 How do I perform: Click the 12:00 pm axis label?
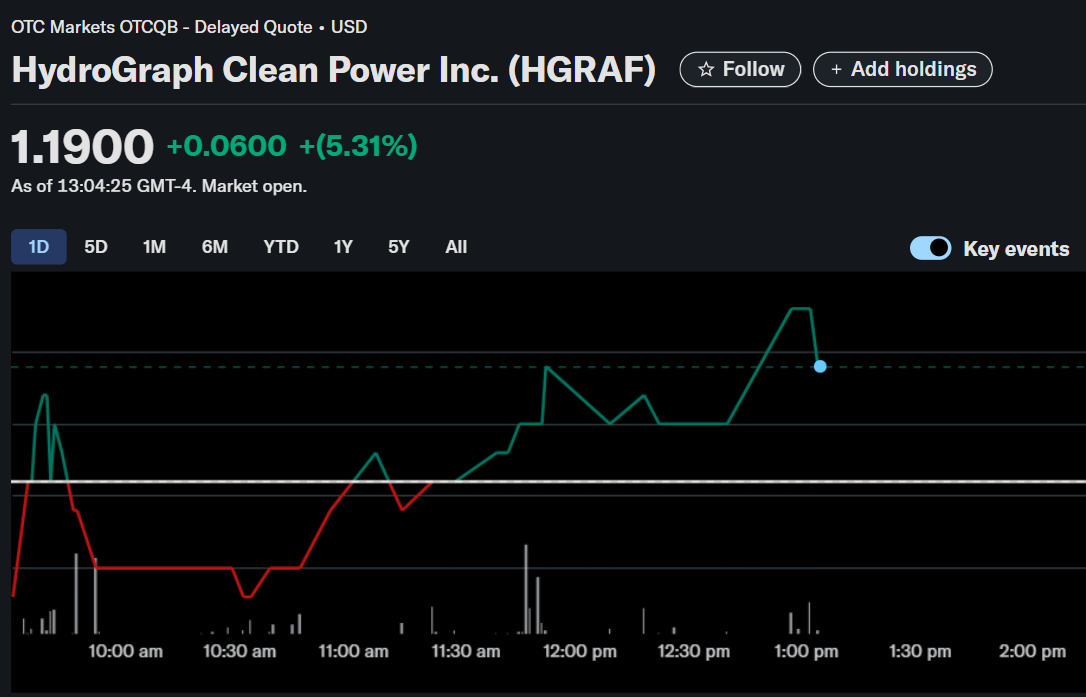pos(580,651)
